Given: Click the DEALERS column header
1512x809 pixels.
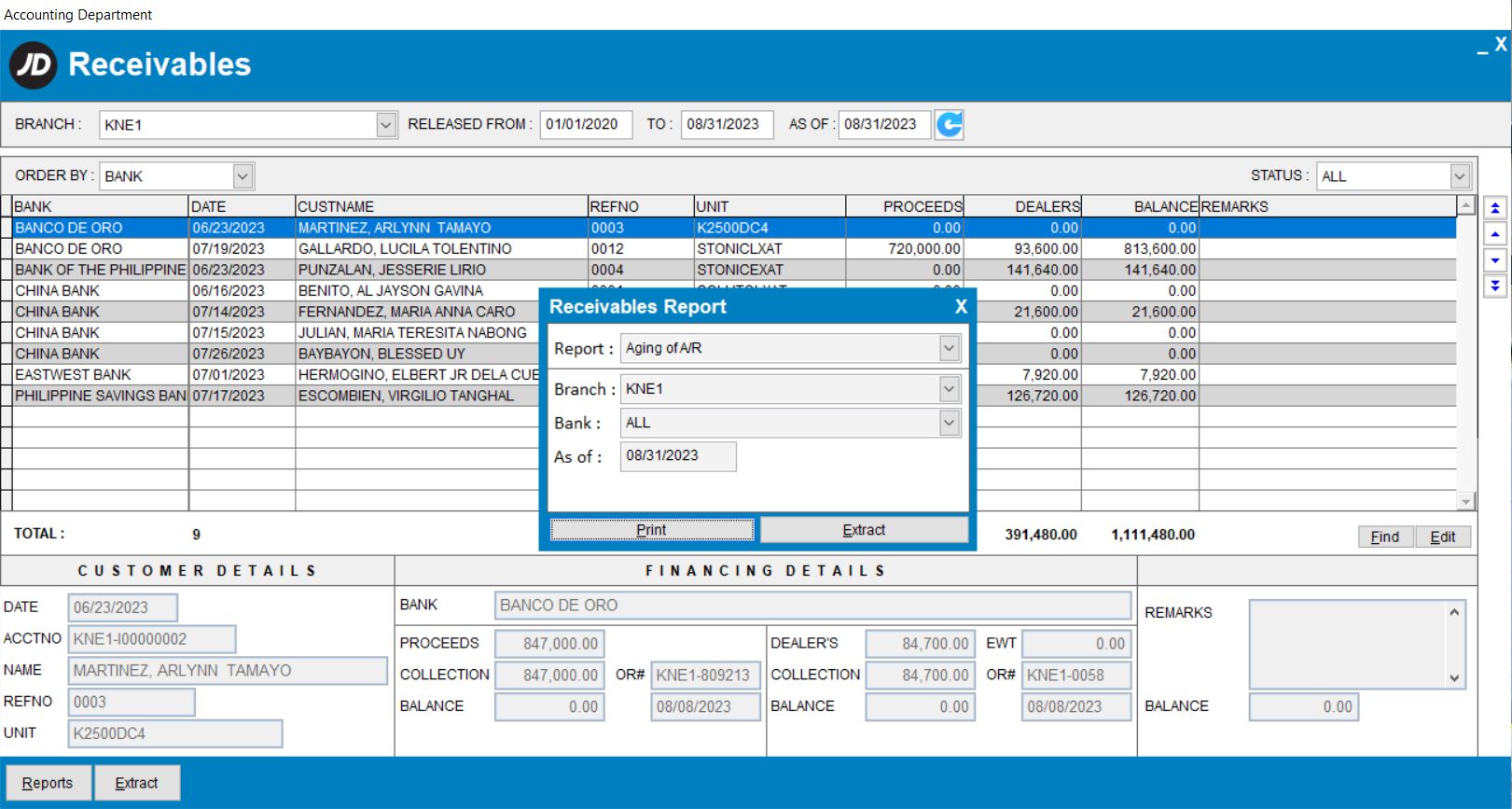Looking at the screenshot, I should point(1022,206).
